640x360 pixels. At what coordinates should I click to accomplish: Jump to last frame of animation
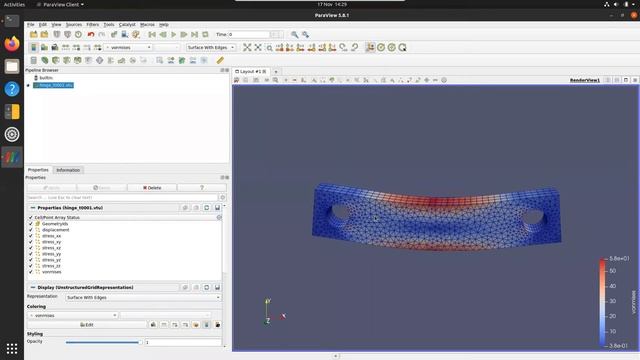coord(195,35)
